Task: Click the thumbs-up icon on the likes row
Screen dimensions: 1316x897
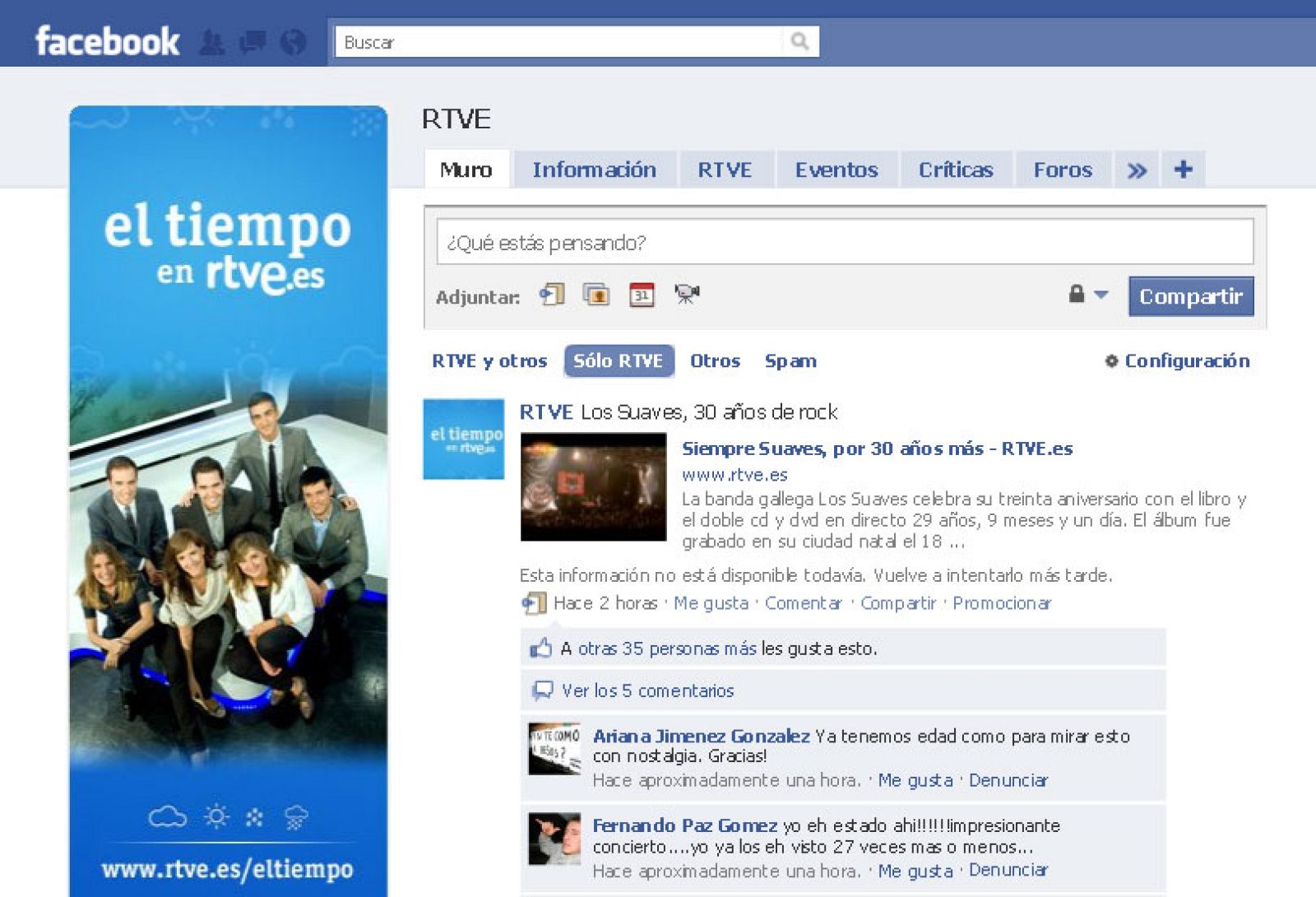Action: point(542,648)
